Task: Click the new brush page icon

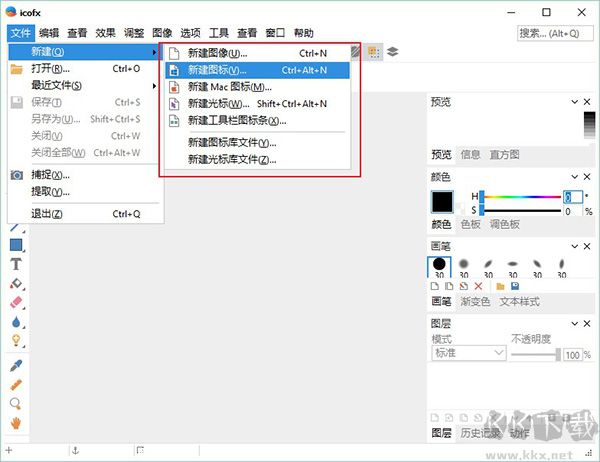Action: point(435,286)
